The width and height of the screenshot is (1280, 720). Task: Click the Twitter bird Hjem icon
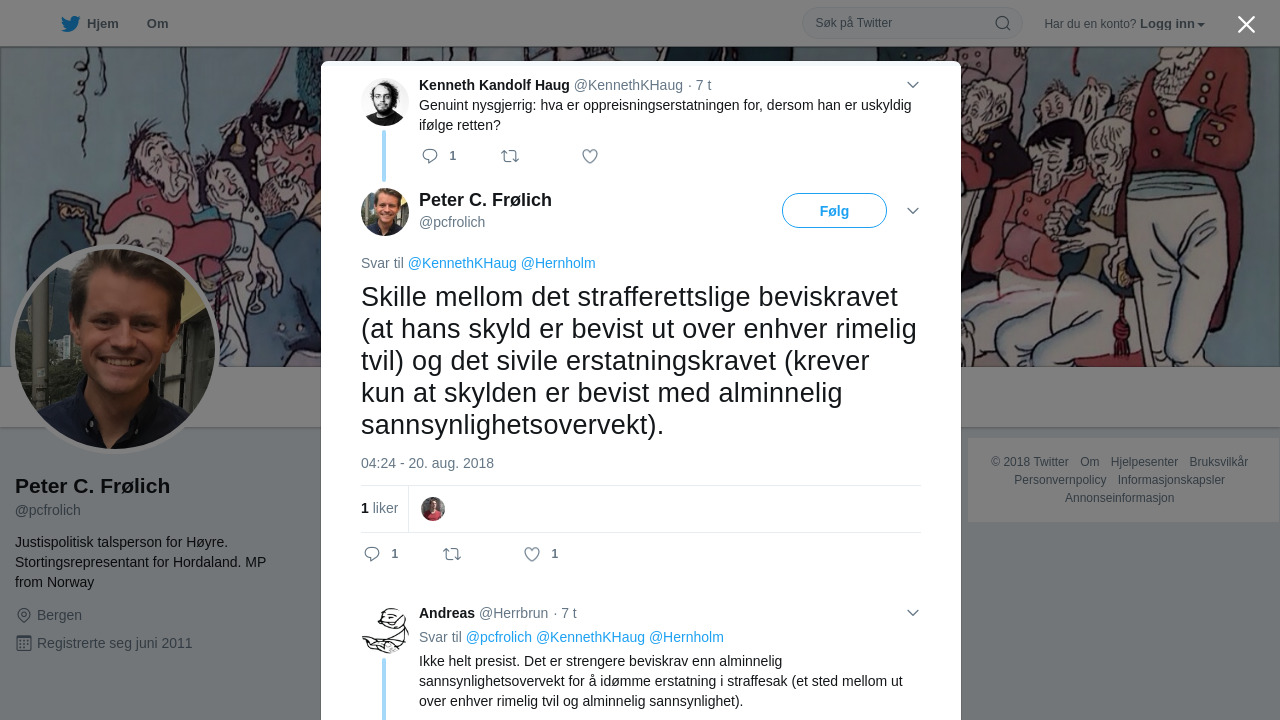point(70,24)
